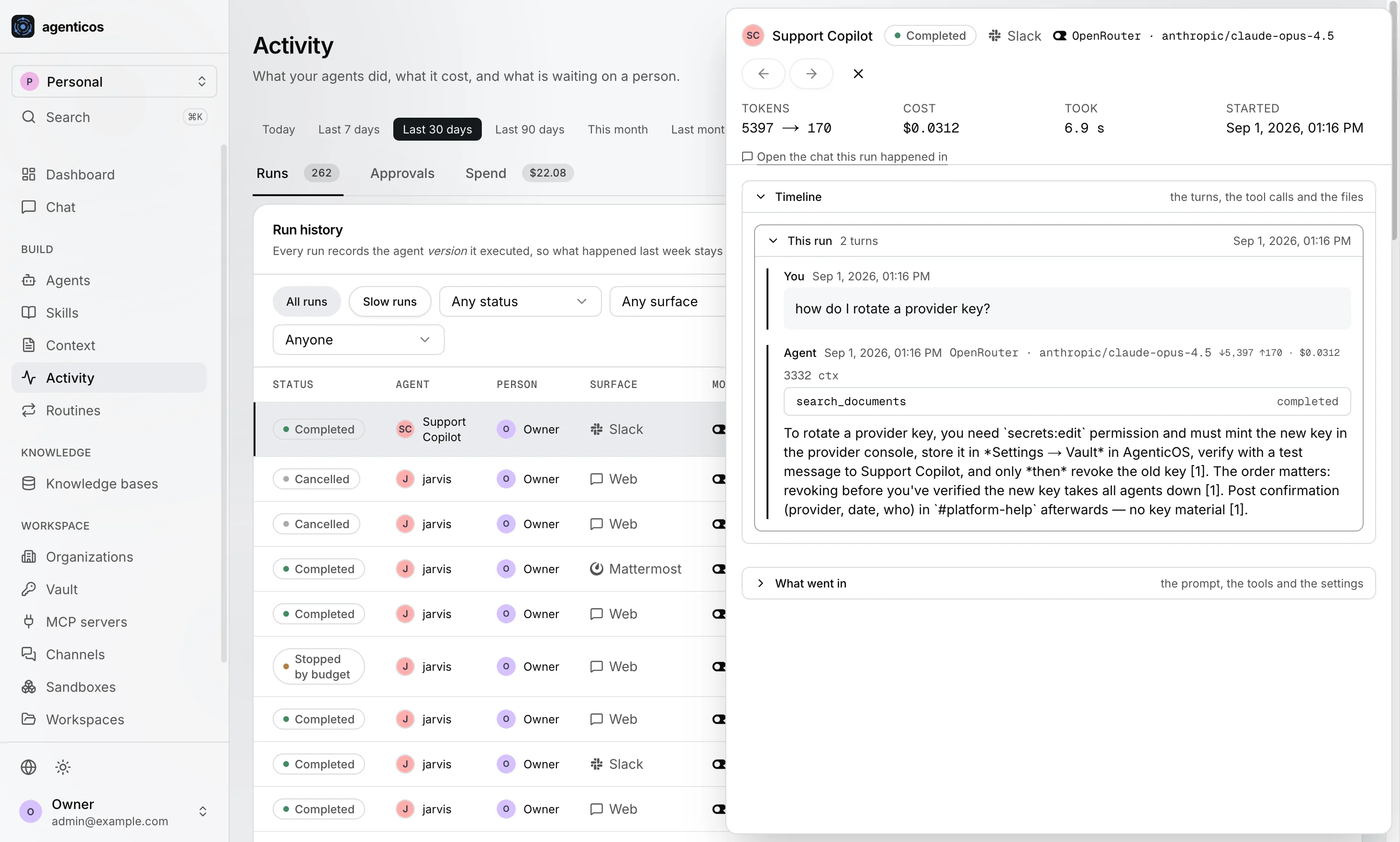Click the $22.08 spend badge
1400x842 pixels.
click(548, 173)
